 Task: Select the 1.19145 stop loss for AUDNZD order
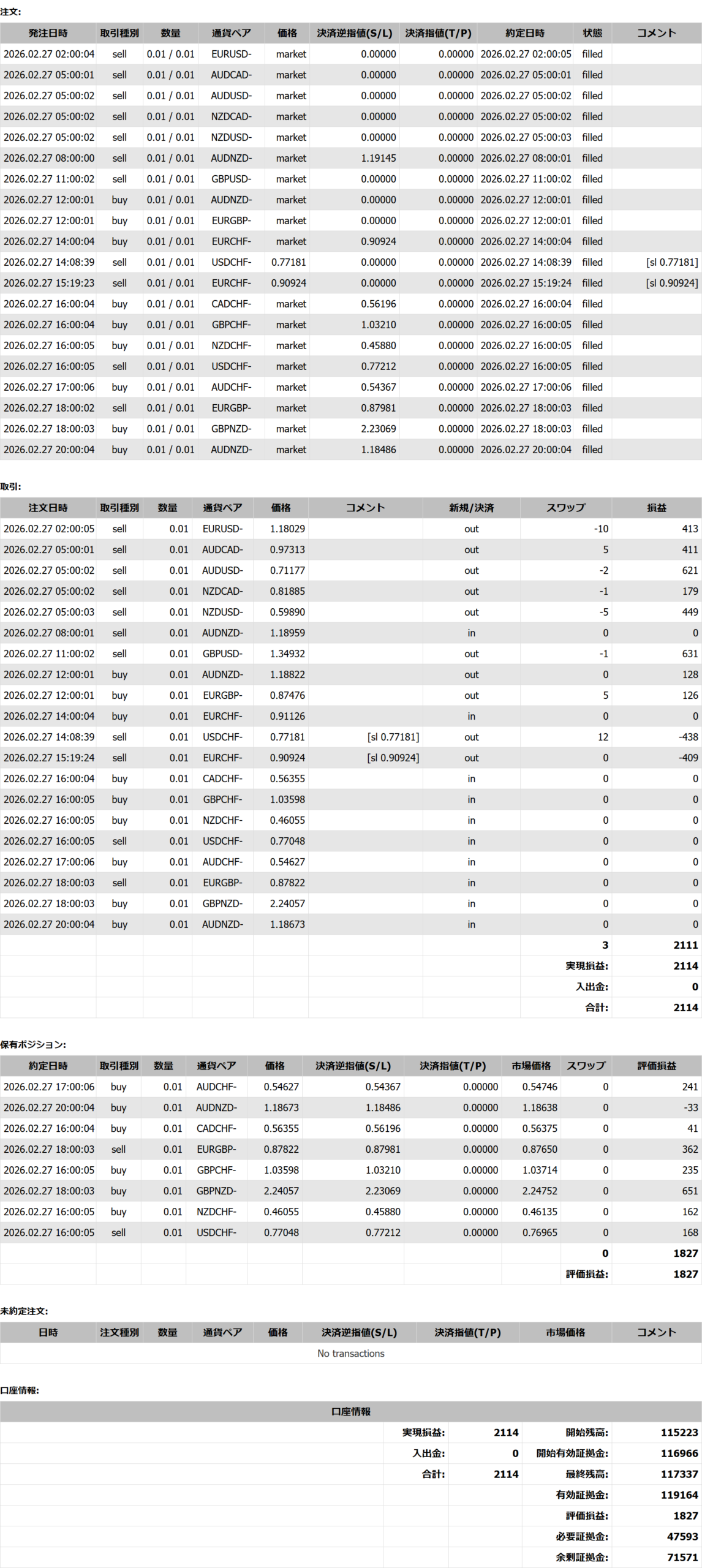coord(378,158)
